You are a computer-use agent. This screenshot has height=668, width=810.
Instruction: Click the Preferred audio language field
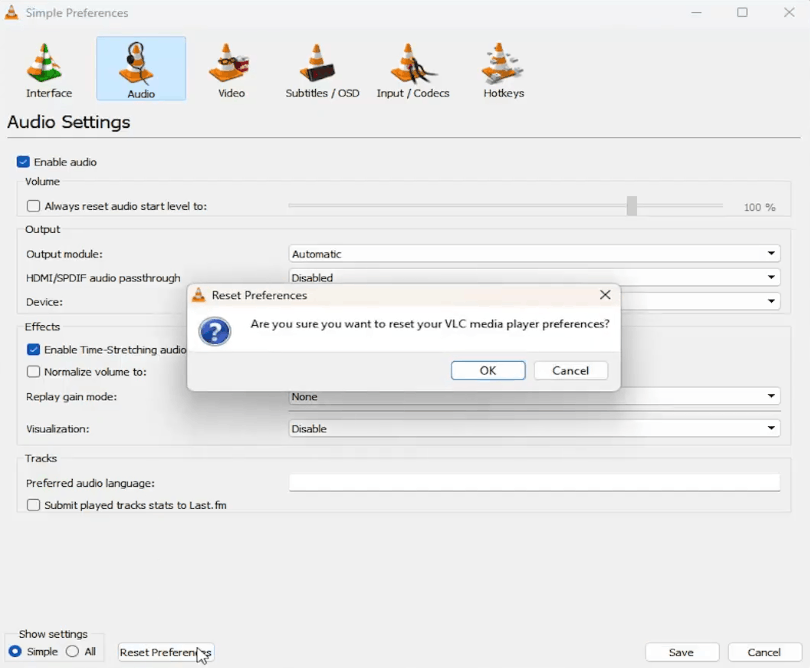point(533,483)
